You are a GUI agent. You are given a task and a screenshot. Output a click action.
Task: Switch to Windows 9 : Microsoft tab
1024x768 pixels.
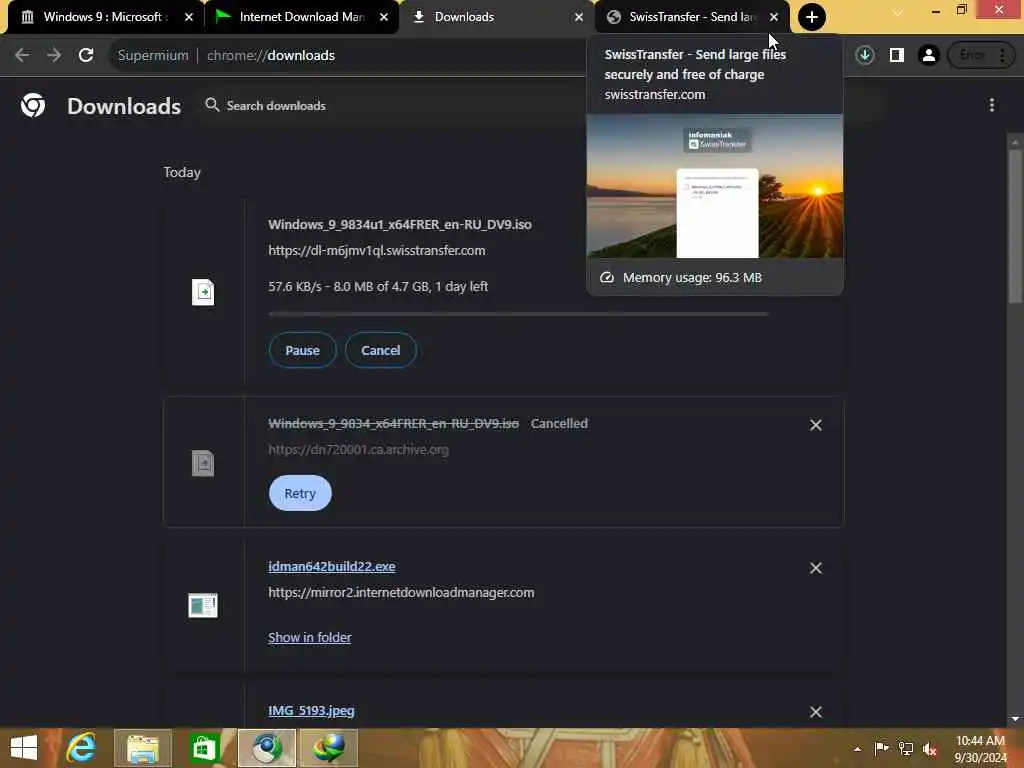click(x=103, y=17)
